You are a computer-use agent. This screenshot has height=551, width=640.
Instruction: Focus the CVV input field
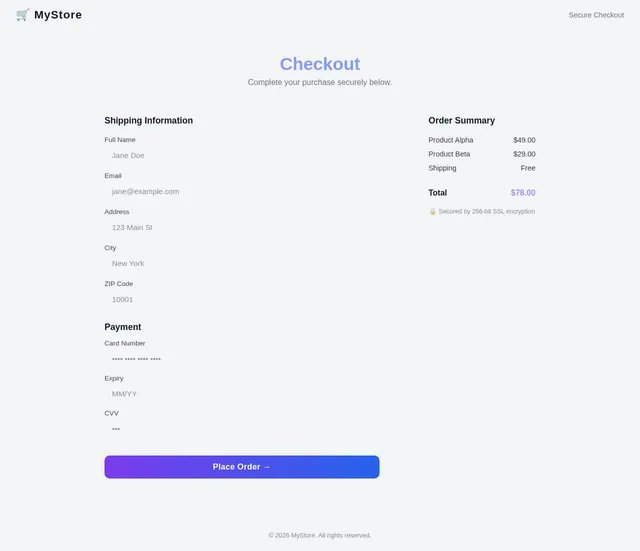242,429
